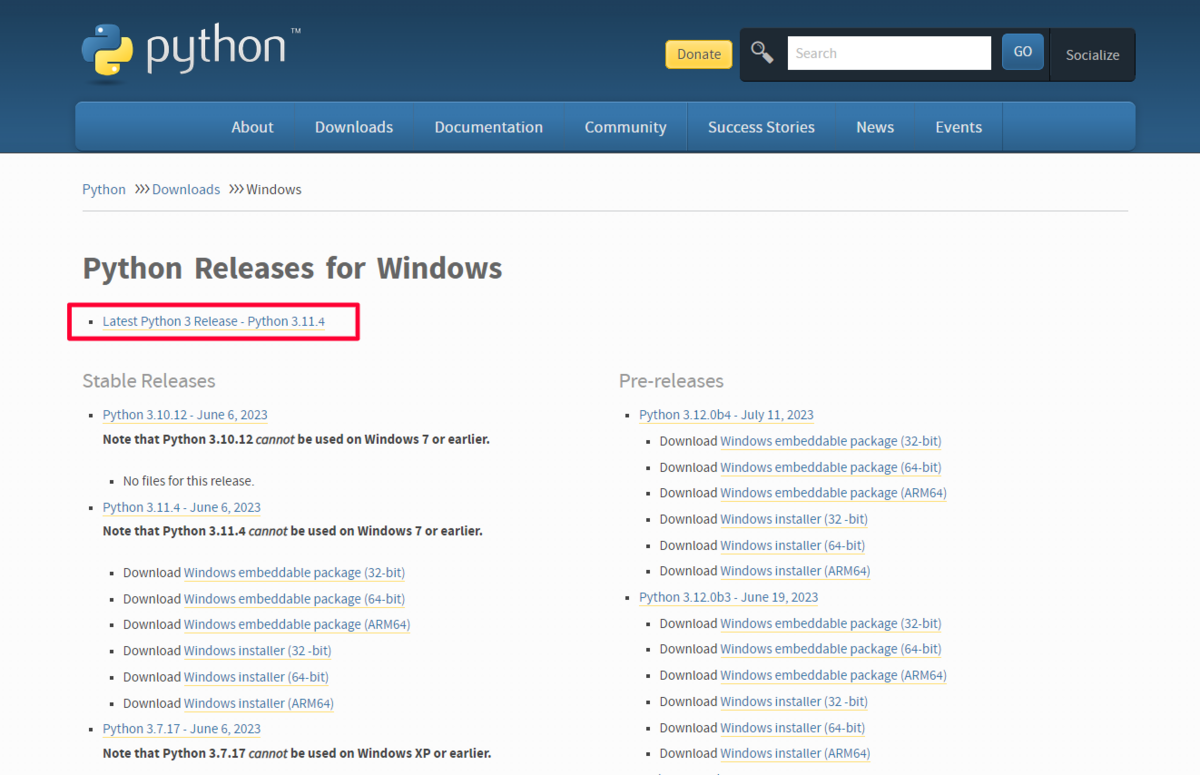This screenshot has width=1200, height=775.
Task: Open the Socialize menu
Action: (1092, 55)
